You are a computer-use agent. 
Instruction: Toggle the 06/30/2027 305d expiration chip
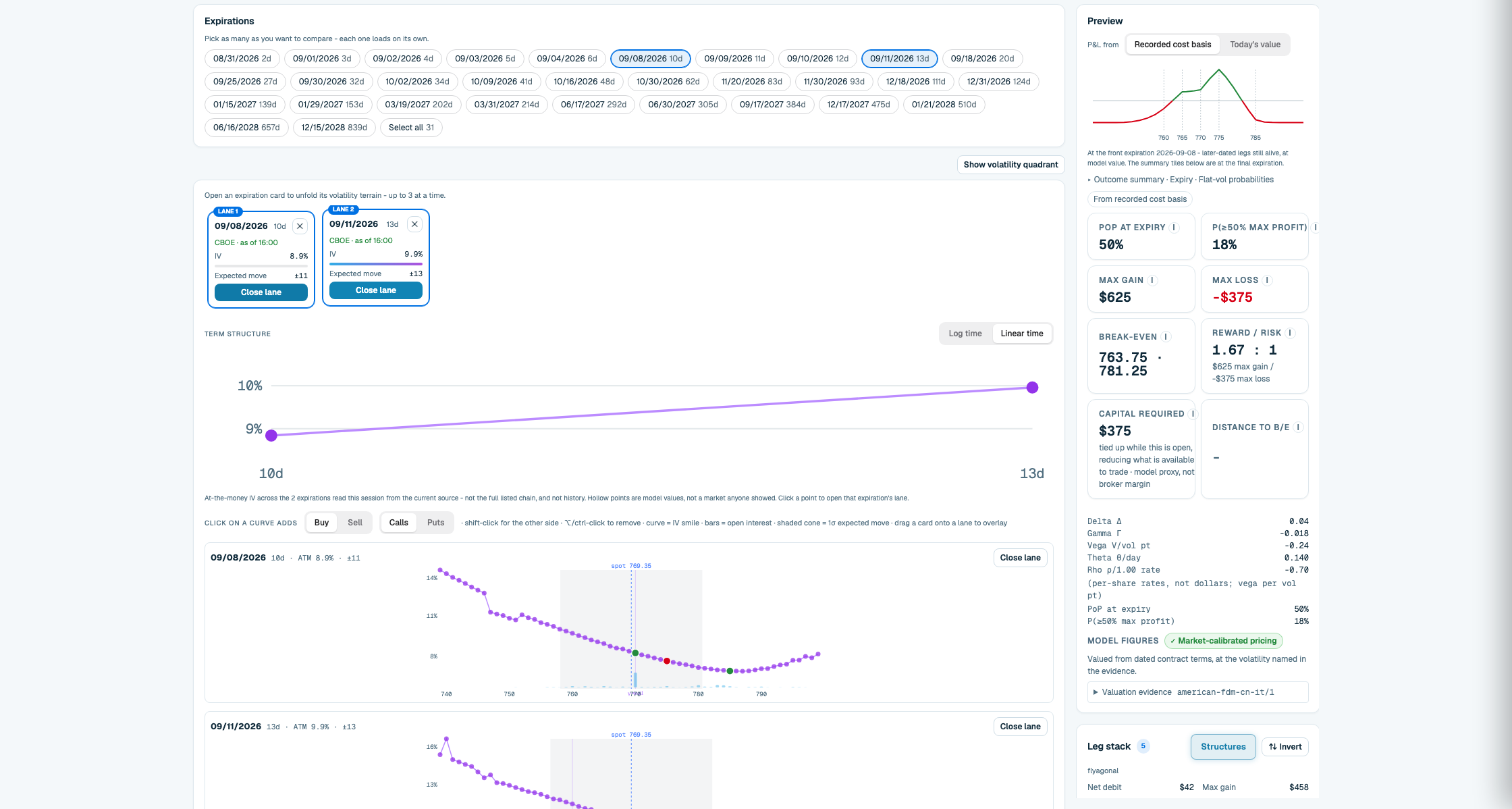(683, 105)
